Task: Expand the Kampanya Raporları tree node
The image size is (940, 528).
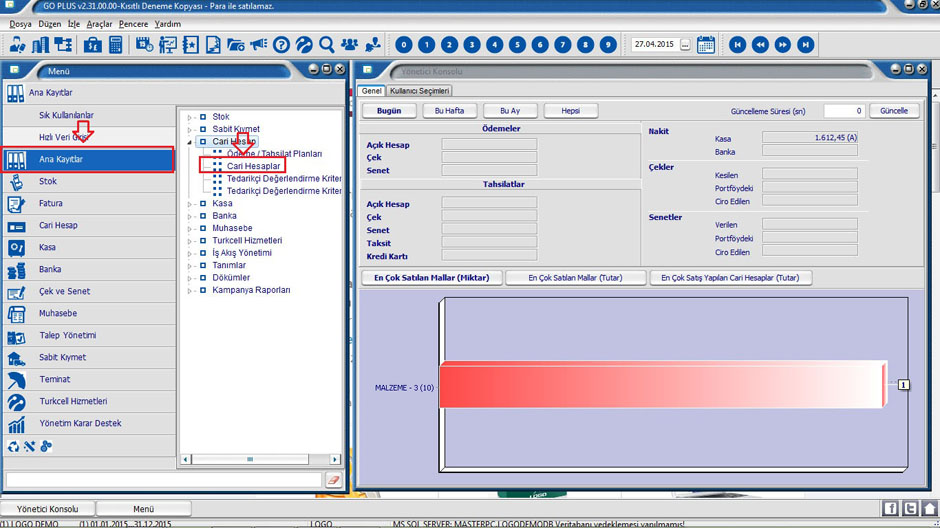Action: 189,291
